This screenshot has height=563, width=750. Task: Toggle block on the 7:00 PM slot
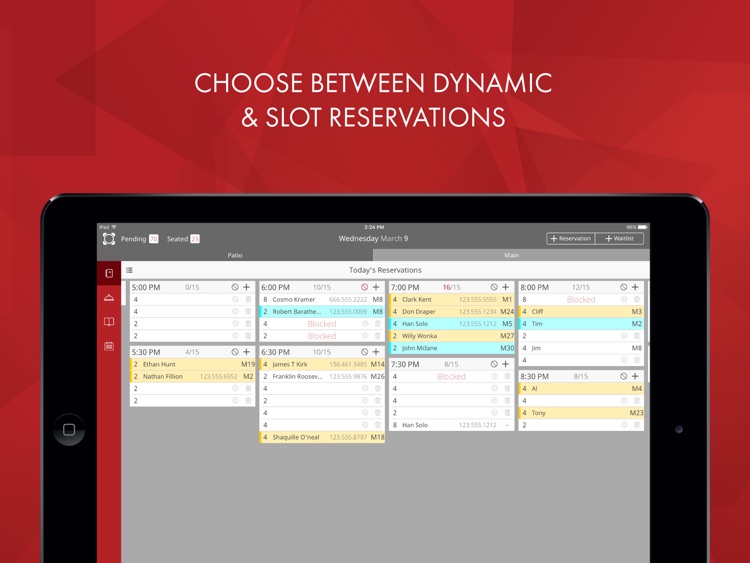494,287
